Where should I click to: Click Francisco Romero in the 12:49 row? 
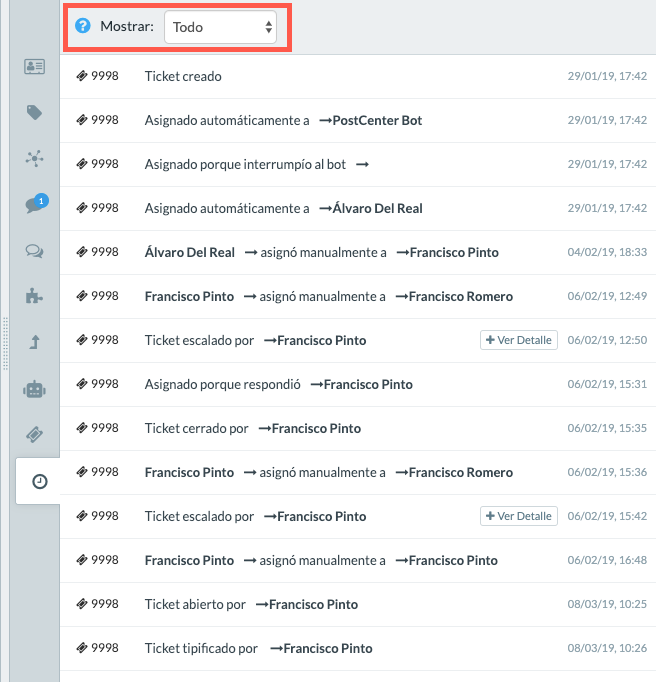(461, 297)
